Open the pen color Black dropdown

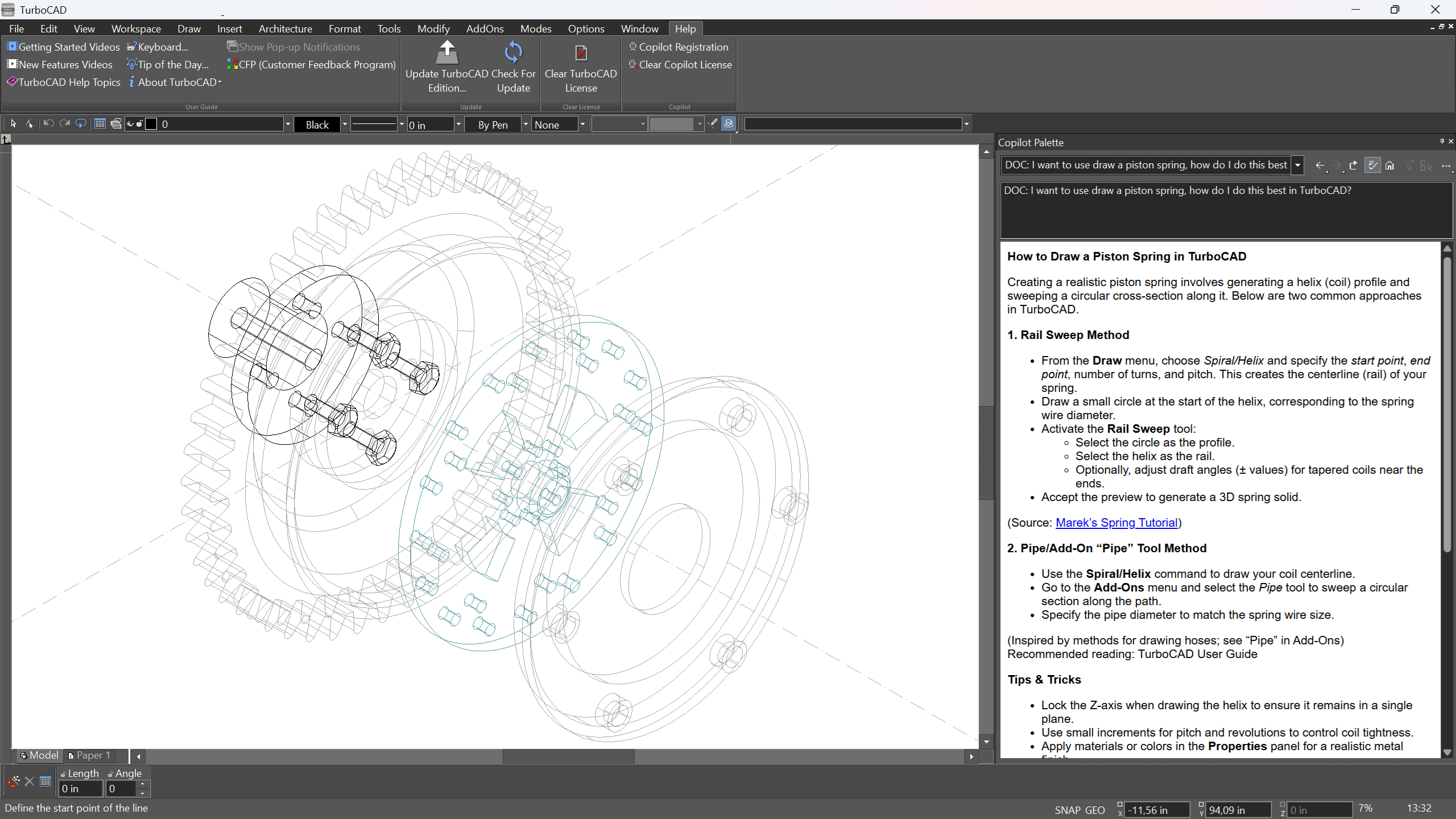tap(345, 125)
